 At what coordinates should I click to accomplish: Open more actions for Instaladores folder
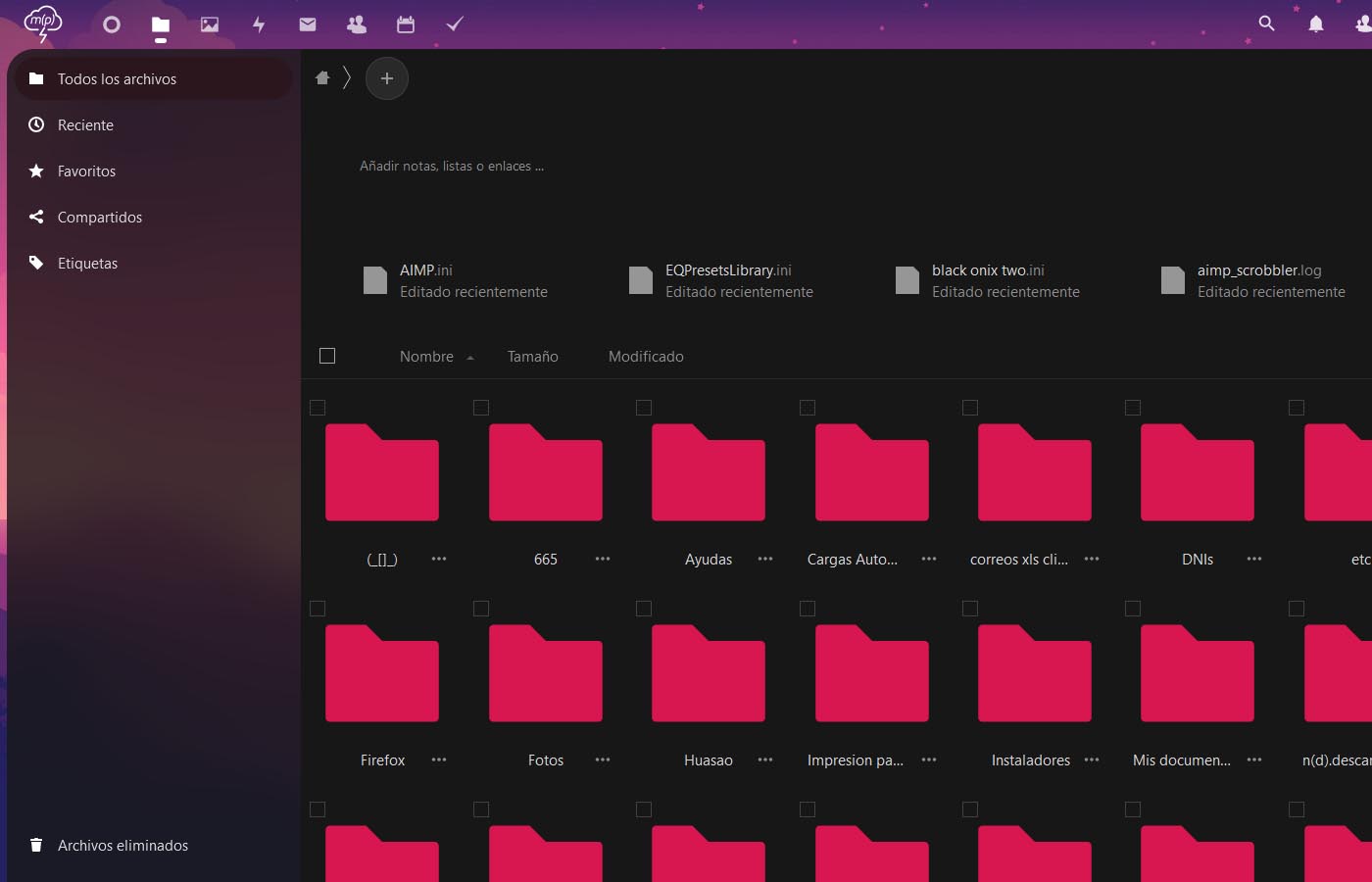(1092, 759)
